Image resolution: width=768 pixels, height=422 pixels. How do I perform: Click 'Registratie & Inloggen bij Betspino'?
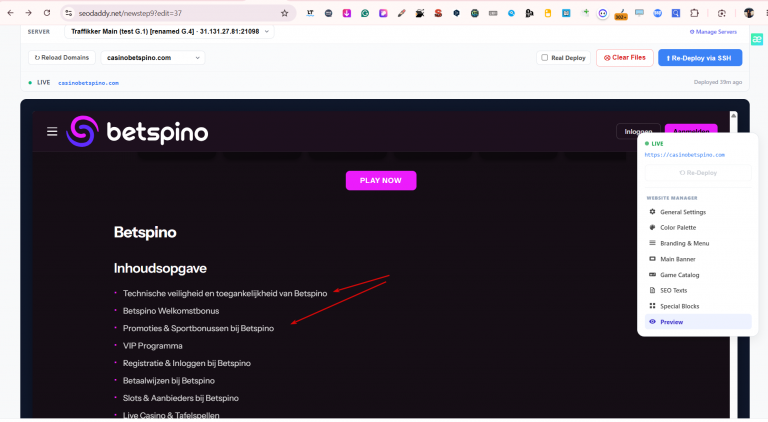click(187, 363)
